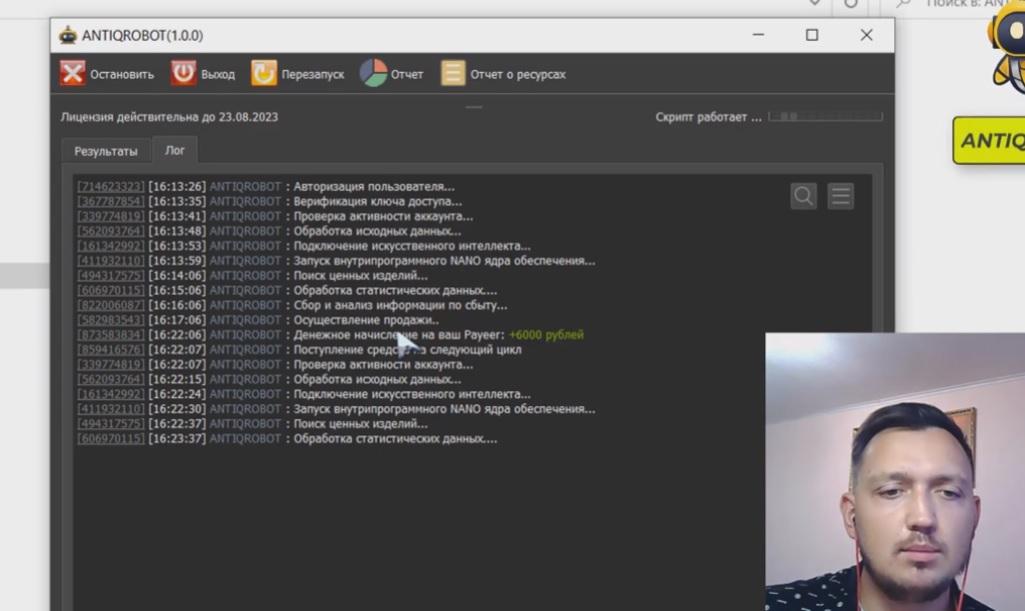
Task: Restart the robot via the Перезапуск icon
Action: point(264,73)
